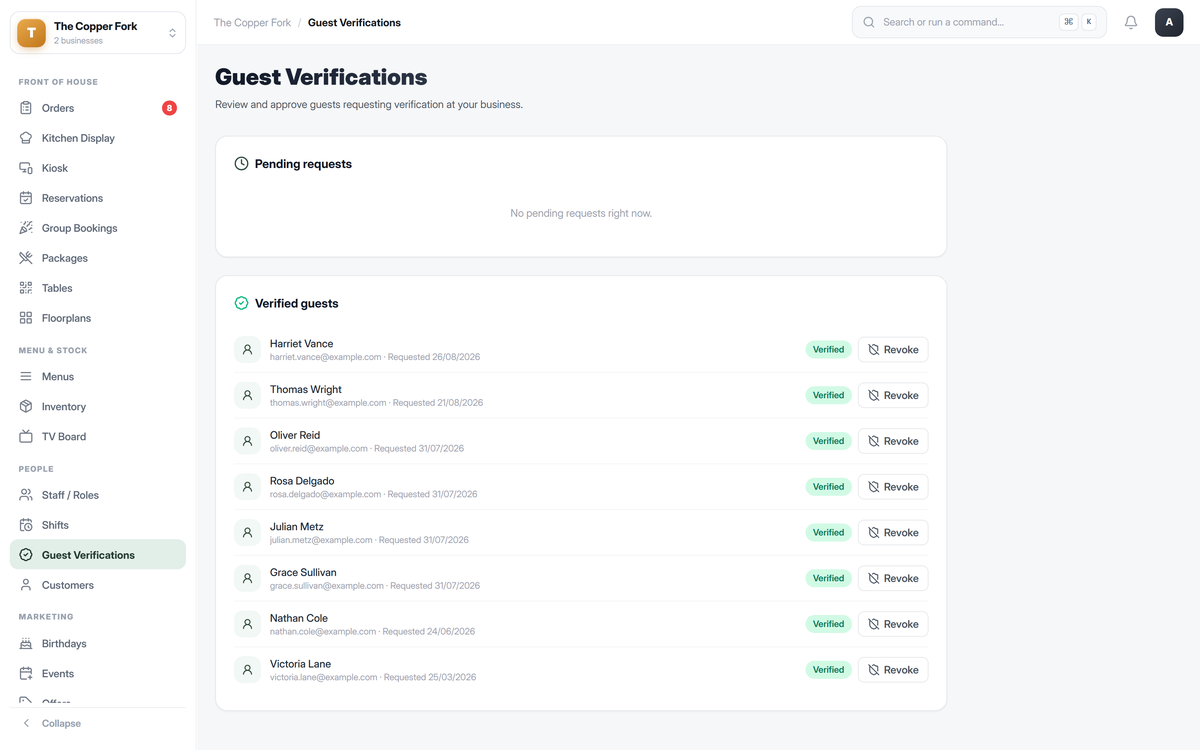Viewport: 1200px width, 750px height.
Task: Open the Orders sidebar item
Action: (97, 108)
